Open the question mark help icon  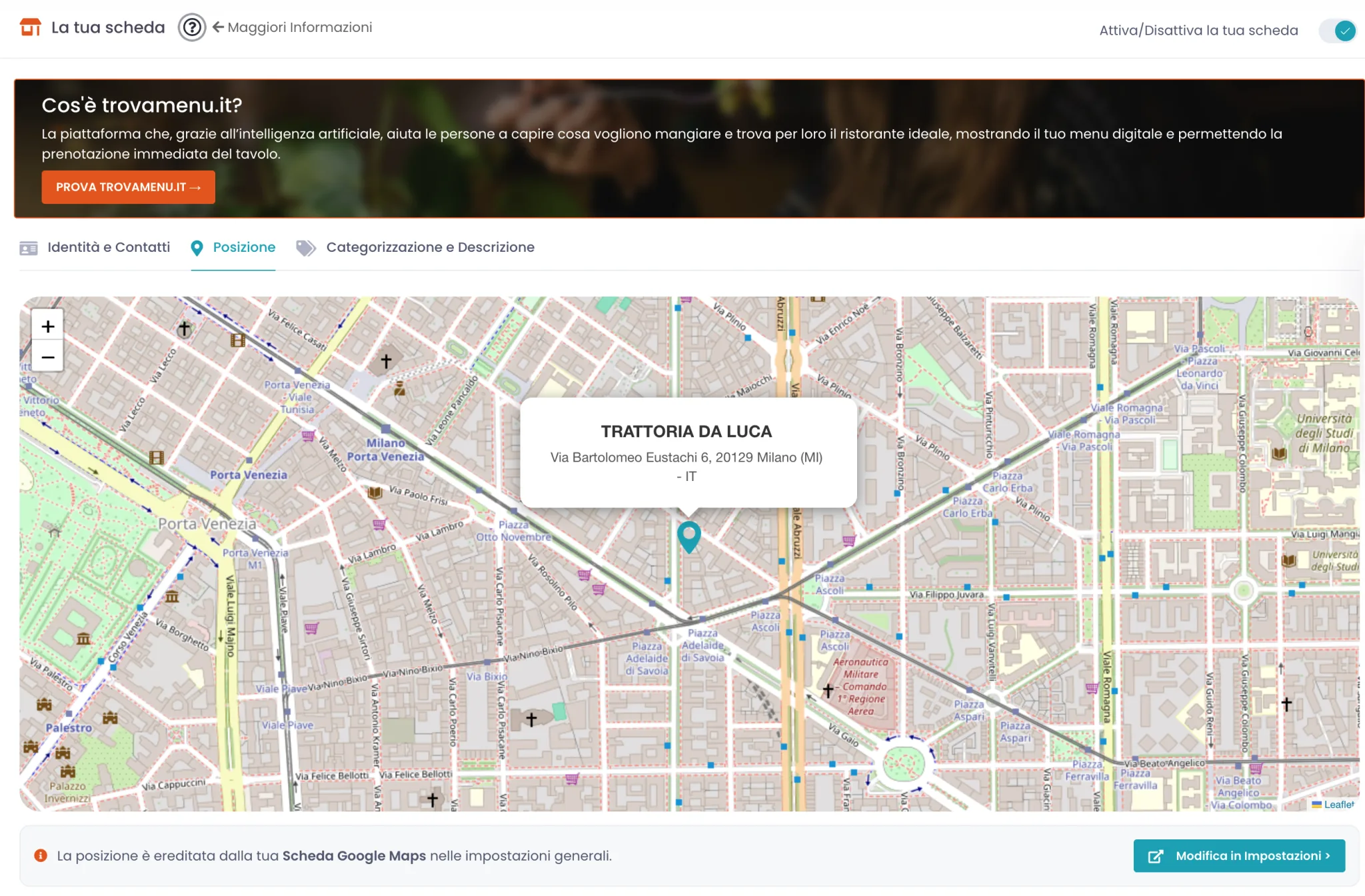coord(192,28)
